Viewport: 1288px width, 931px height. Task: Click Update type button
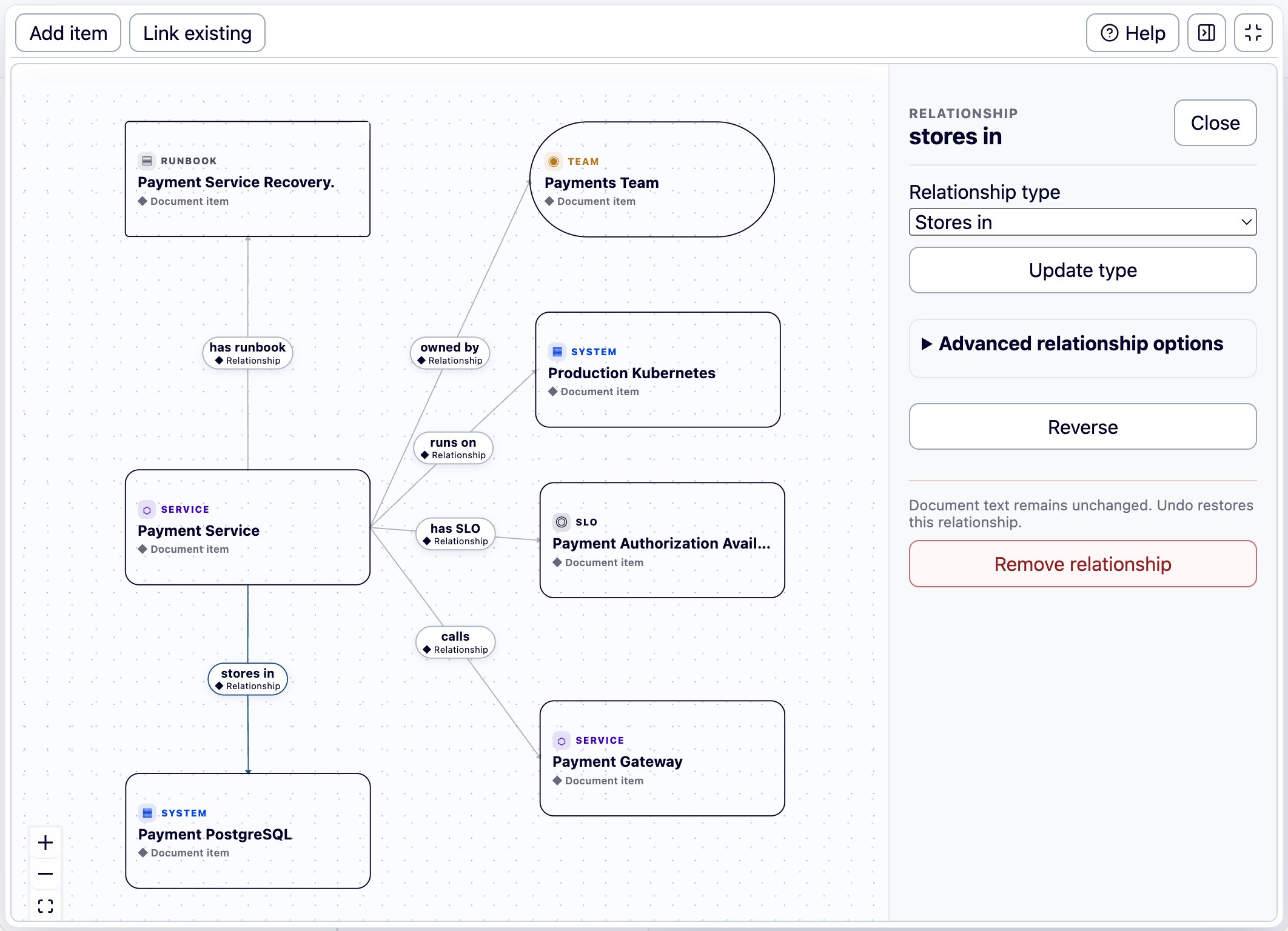click(1082, 270)
